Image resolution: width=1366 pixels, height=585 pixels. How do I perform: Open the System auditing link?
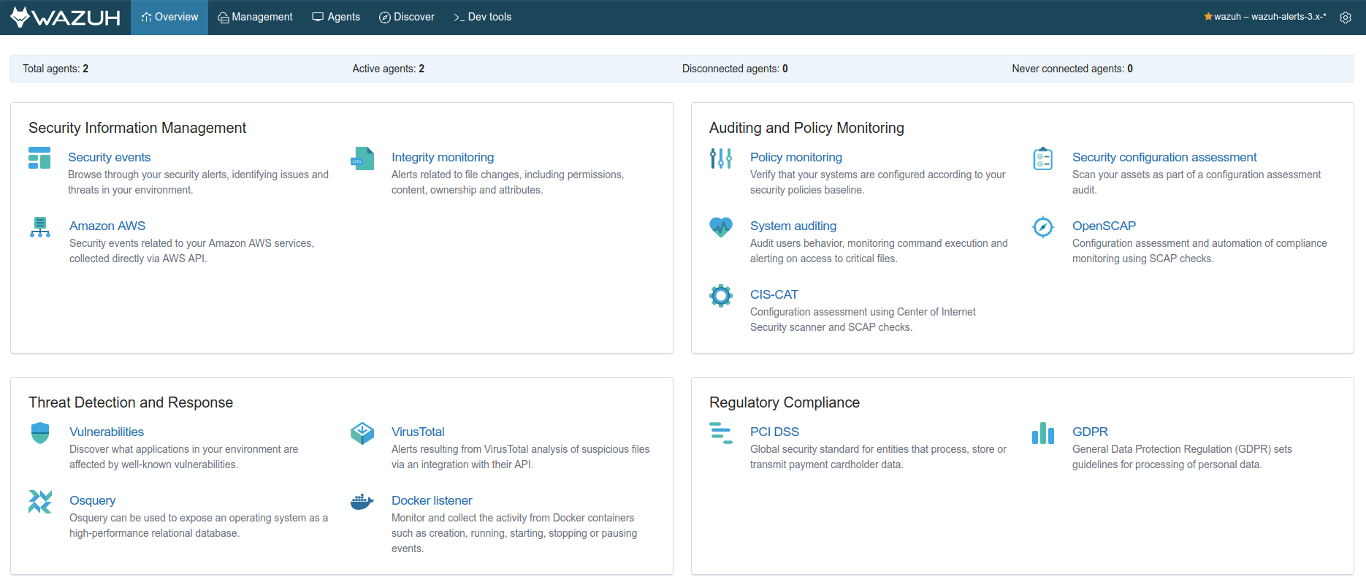793,226
